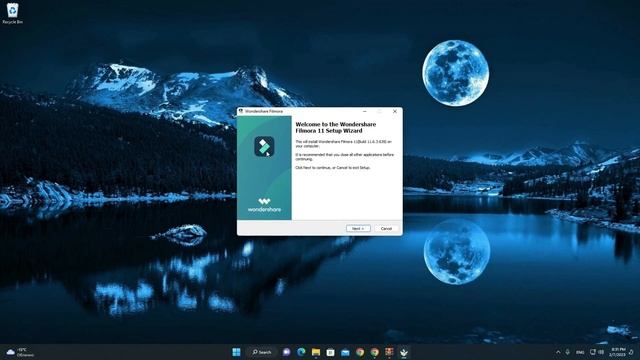Minimize the Wondershare Filmora installer window

click(364, 111)
